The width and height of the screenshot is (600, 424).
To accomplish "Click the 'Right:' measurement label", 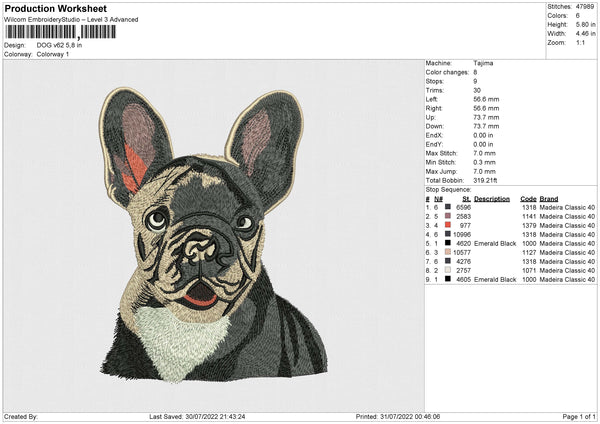I will [434, 108].
